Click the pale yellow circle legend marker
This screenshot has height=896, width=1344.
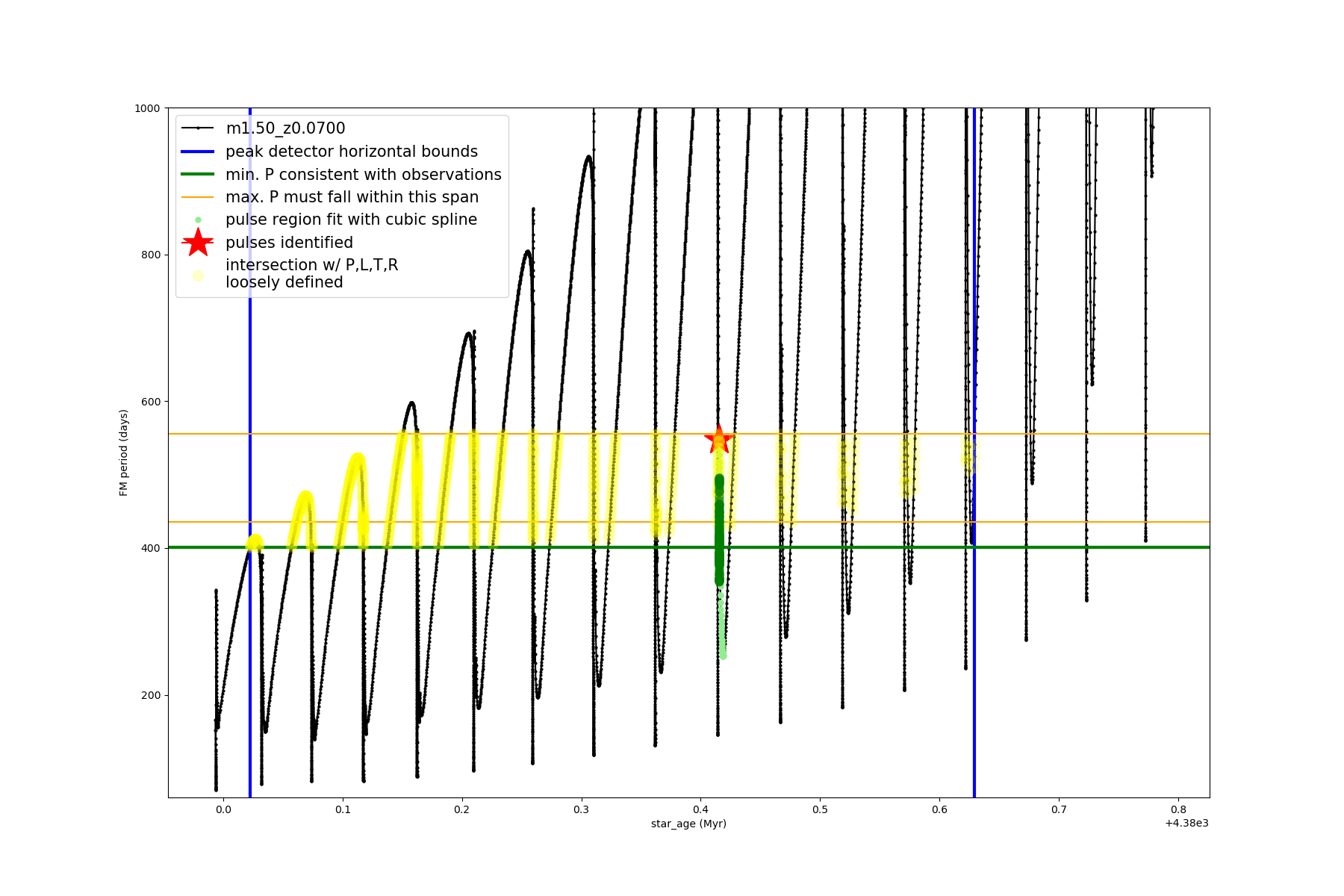pyautogui.click(x=198, y=276)
